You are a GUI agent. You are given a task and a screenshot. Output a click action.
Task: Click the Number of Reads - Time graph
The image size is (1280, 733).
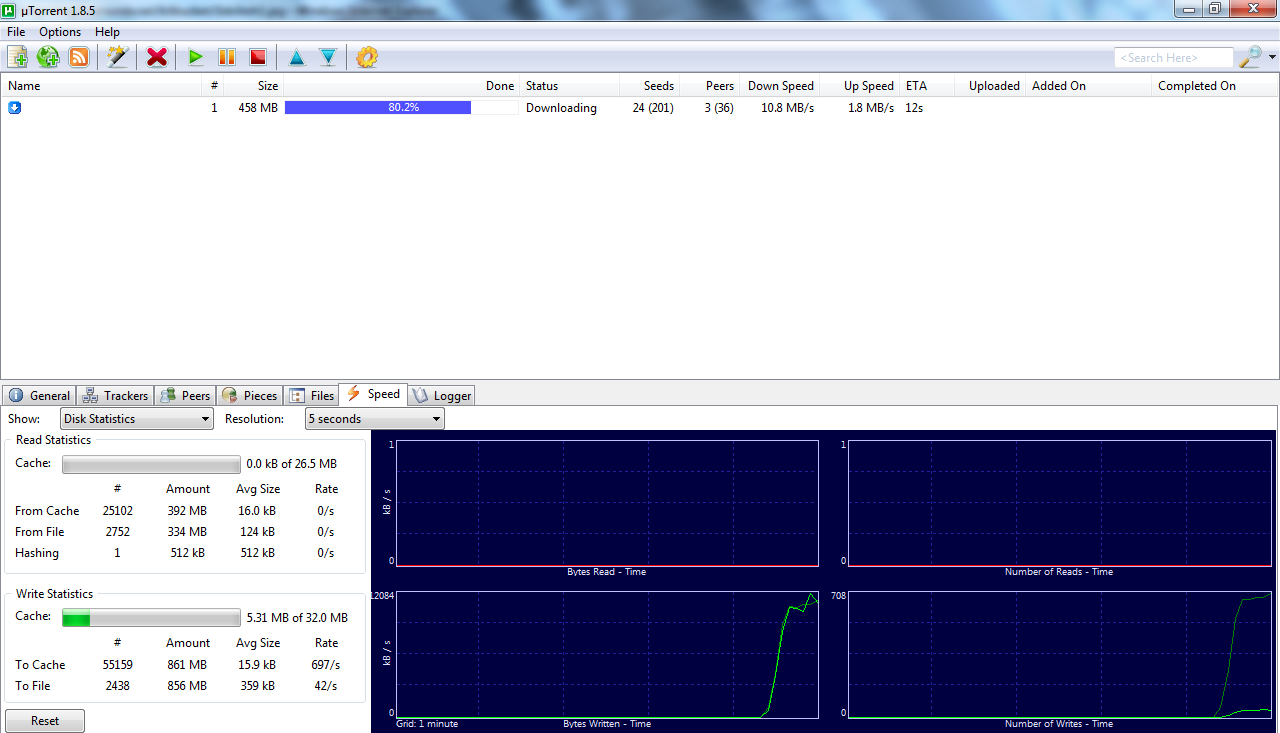tap(1059, 504)
